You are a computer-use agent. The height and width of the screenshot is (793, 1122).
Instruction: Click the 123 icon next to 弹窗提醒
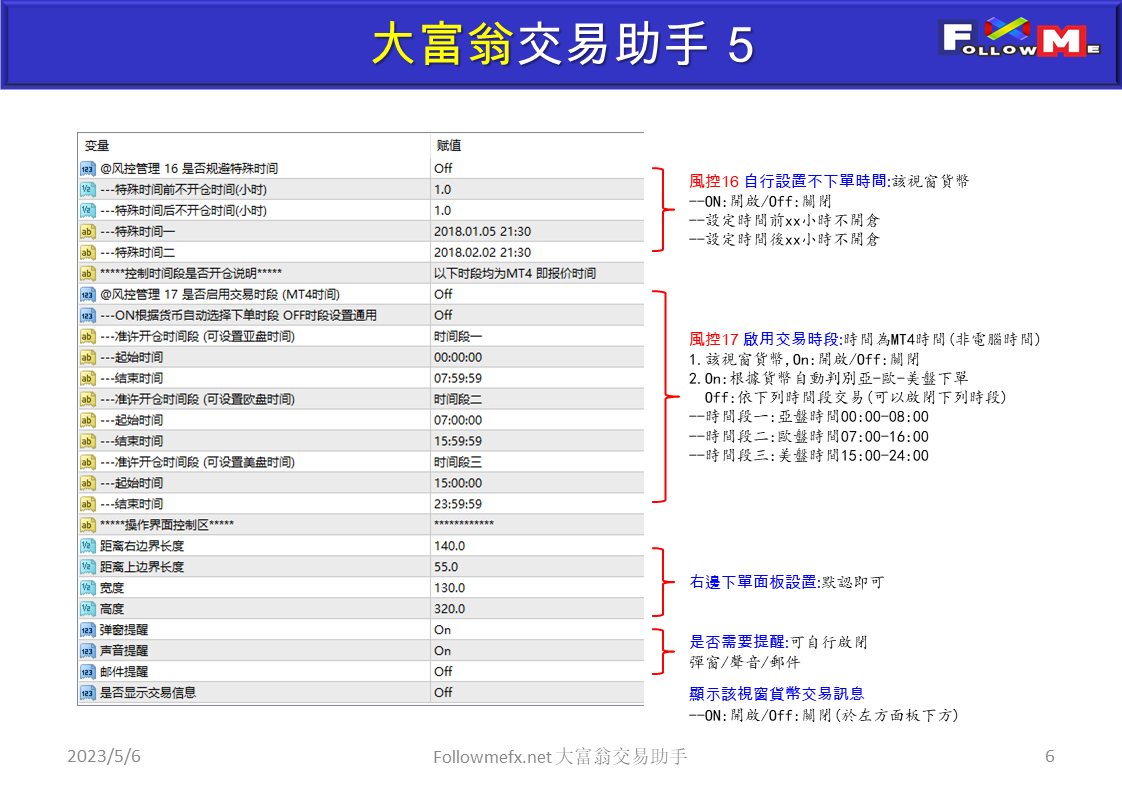coord(87,629)
